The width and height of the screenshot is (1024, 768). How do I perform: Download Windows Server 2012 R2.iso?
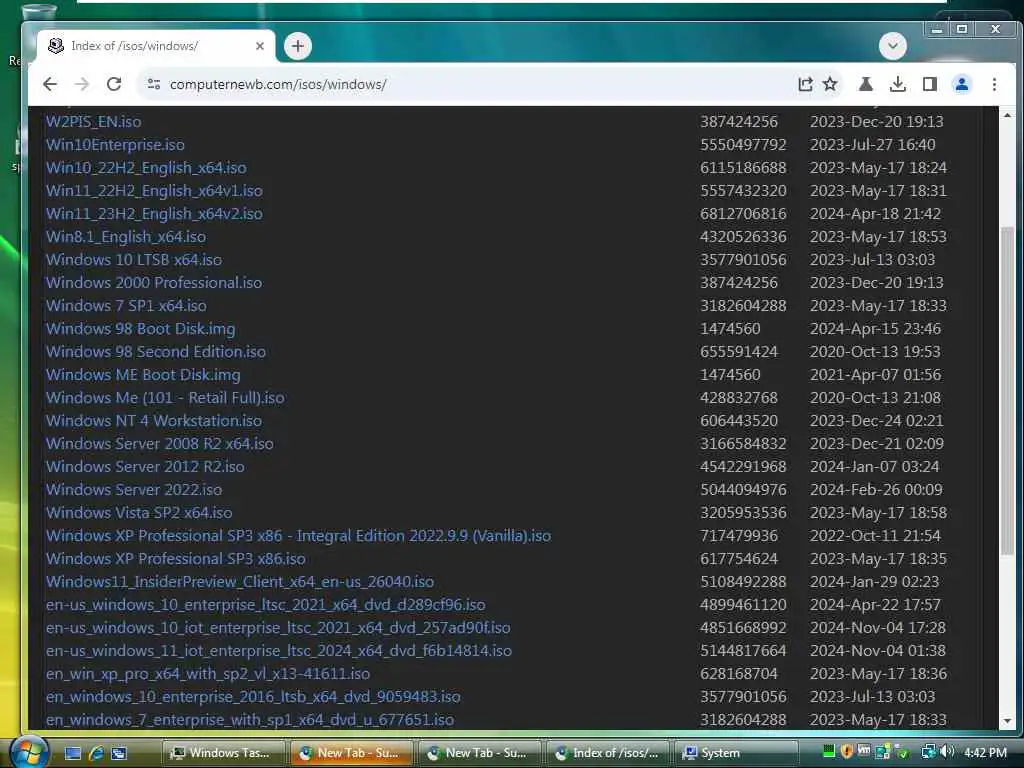pyautogui.click(x=145, y=466)
